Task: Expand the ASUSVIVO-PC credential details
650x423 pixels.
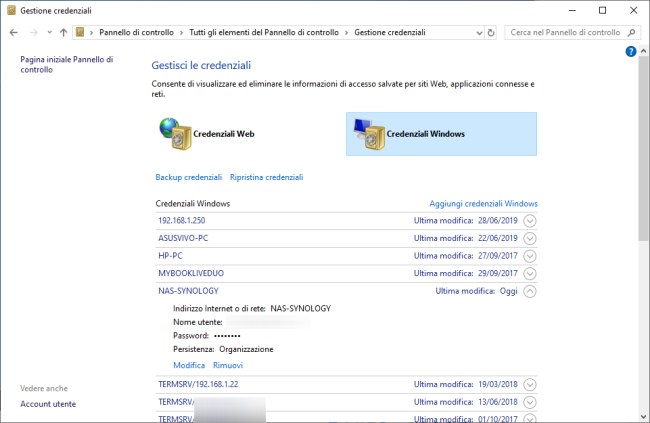Action: 530,238
